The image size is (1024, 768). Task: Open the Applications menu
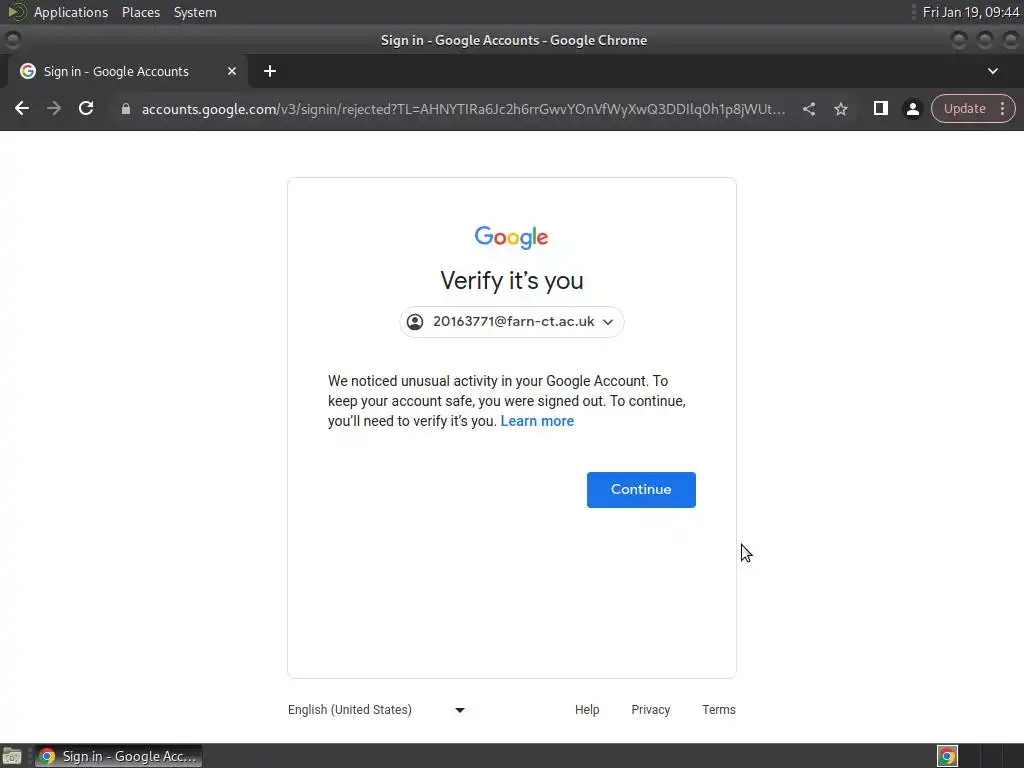click(71, 12)
